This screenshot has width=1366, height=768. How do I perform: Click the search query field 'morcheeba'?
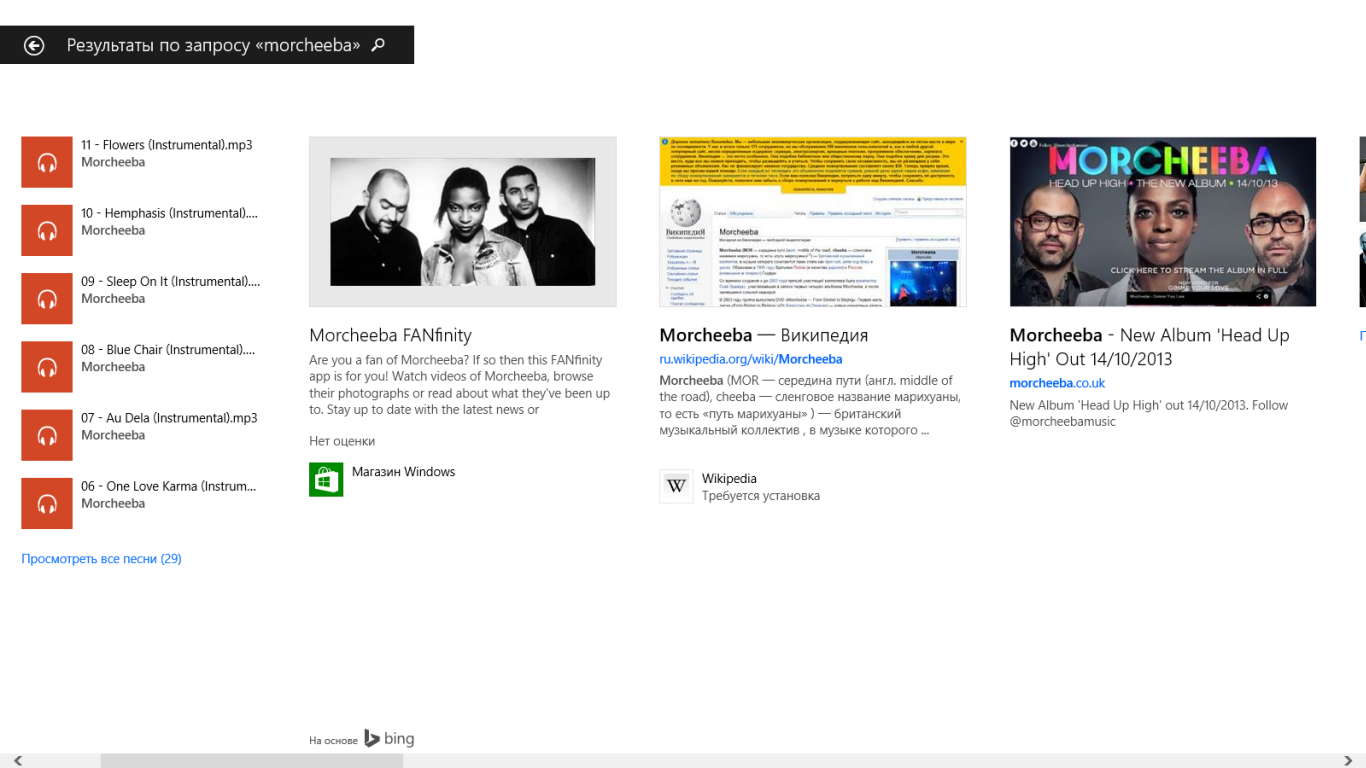click(x=213, y=45)
